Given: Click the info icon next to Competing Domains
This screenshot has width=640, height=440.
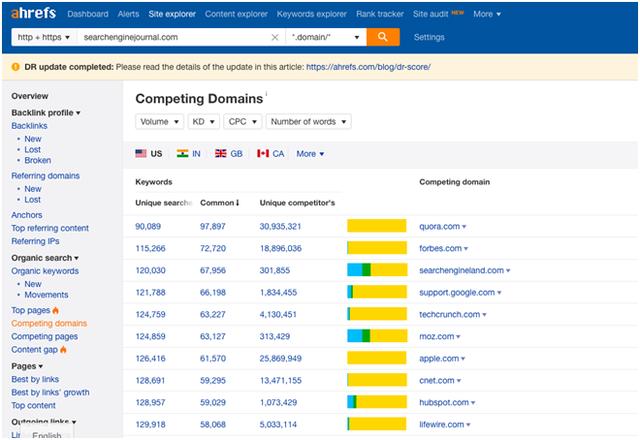Looking at the screenshot, I should point(266,94).
